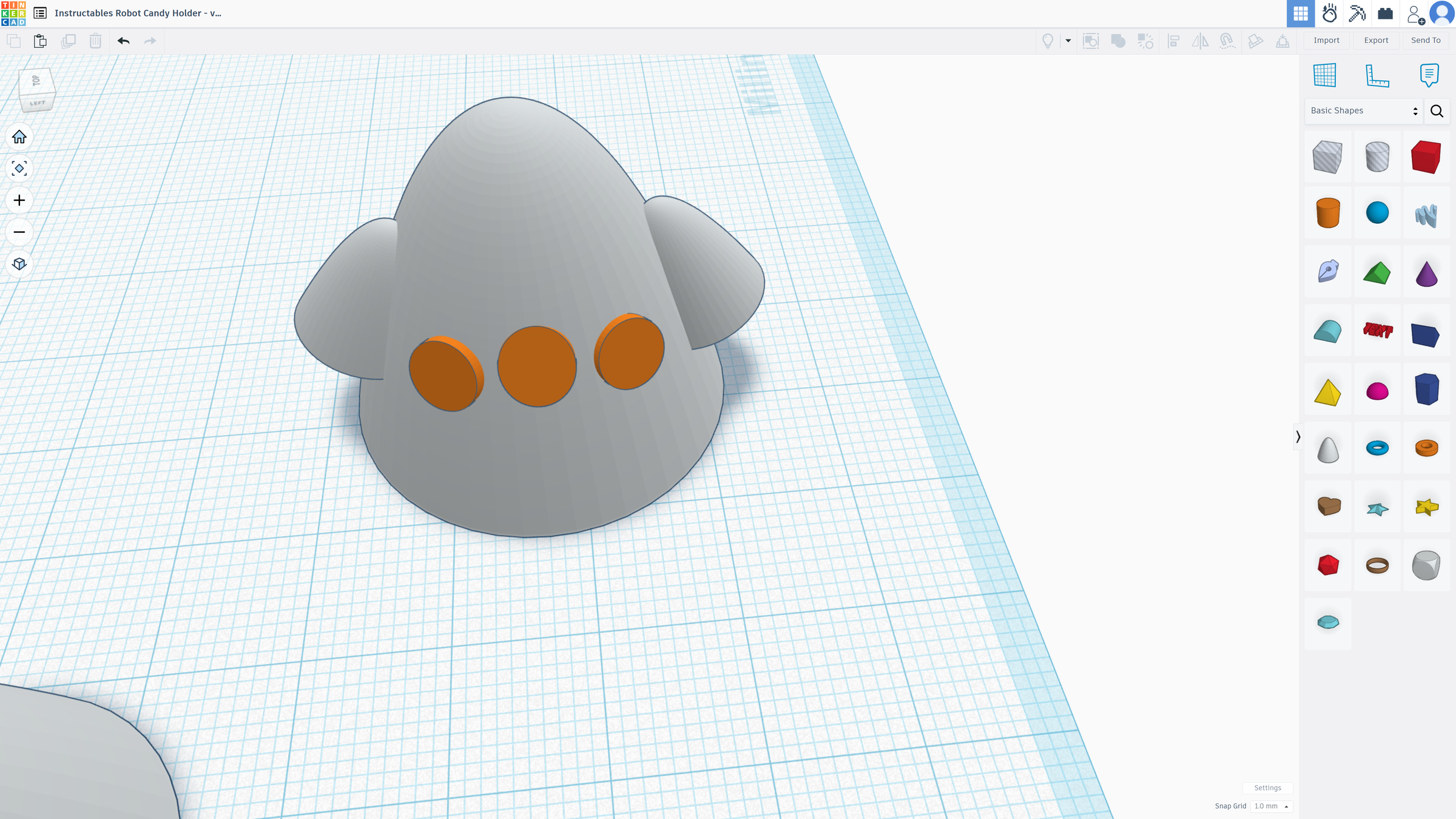Select the red Box shape
This screenshot has width=1456, height=819.
click(x=1426, y=157)
